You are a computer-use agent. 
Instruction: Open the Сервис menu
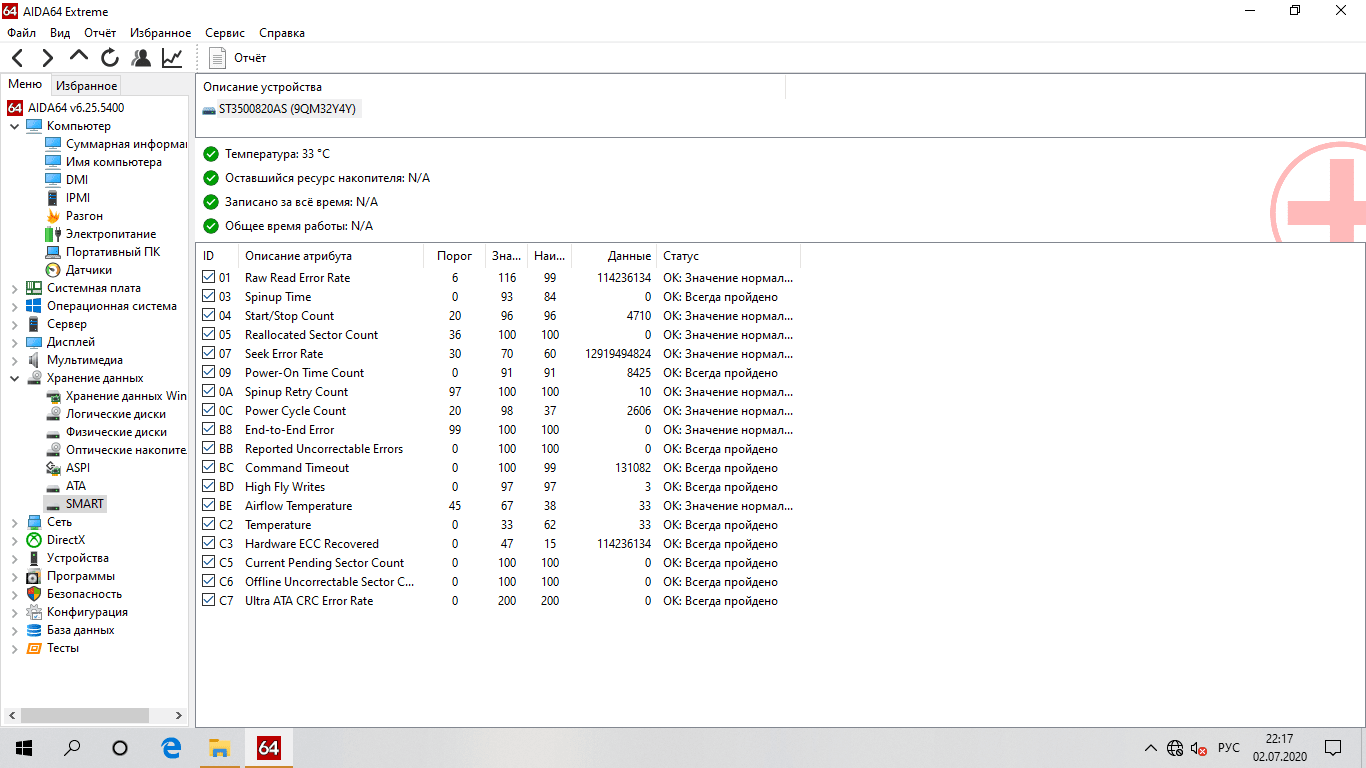[x=225, y=33]
